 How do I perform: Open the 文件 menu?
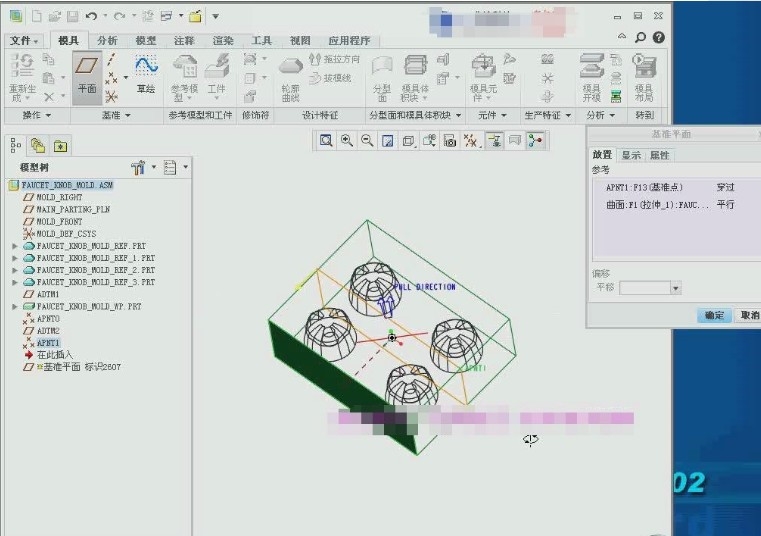coord(23,40)
